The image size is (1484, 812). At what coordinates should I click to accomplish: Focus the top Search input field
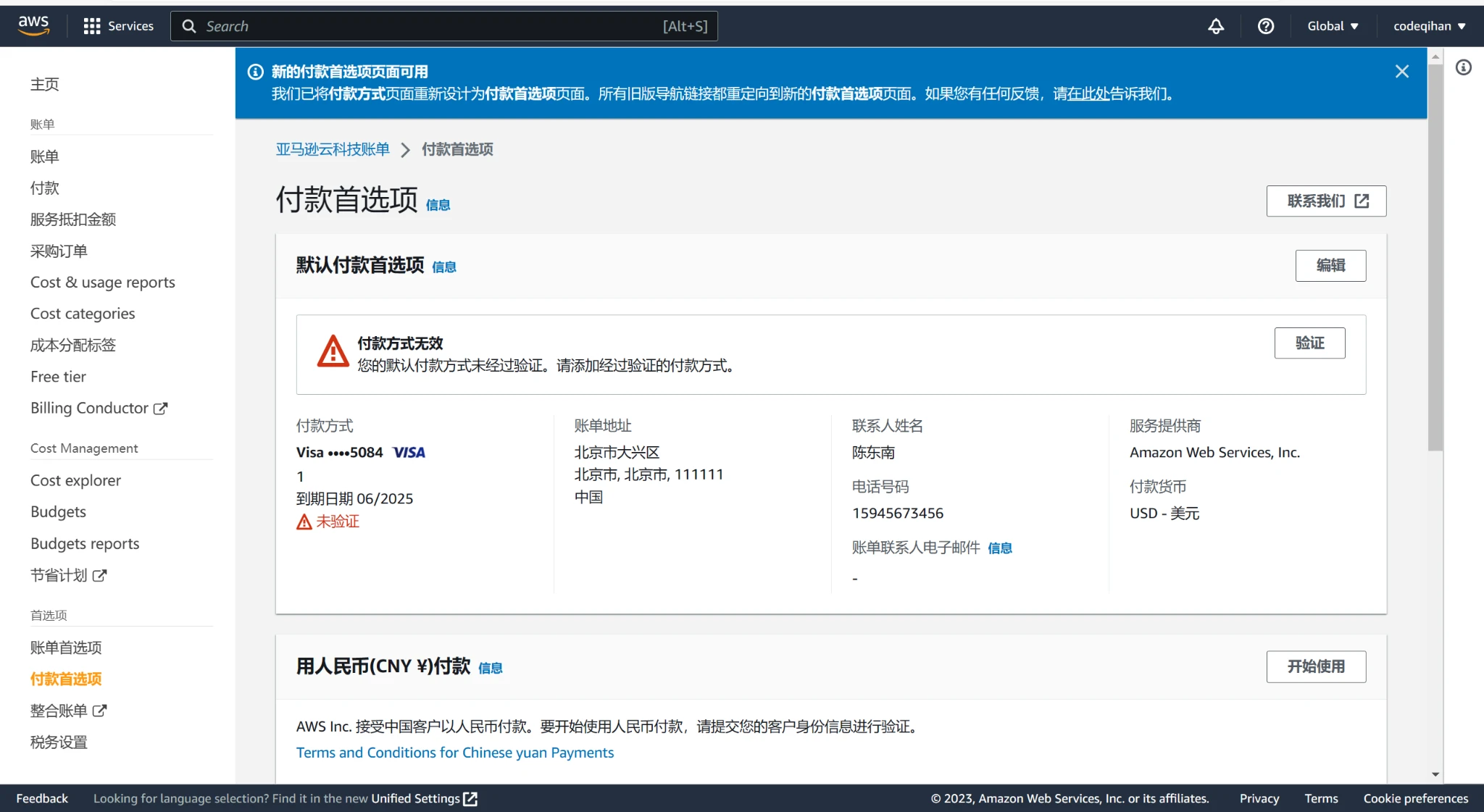(x=435, y=26)
